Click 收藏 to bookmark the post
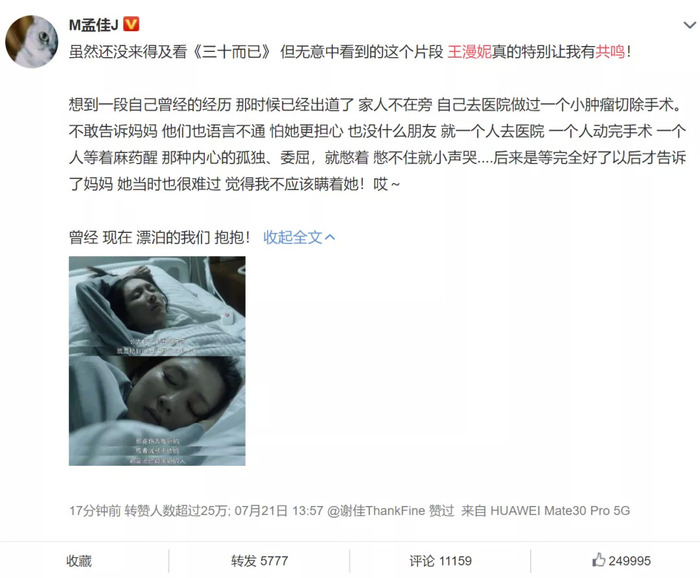The image size is (700, 578). click(79, 561)
